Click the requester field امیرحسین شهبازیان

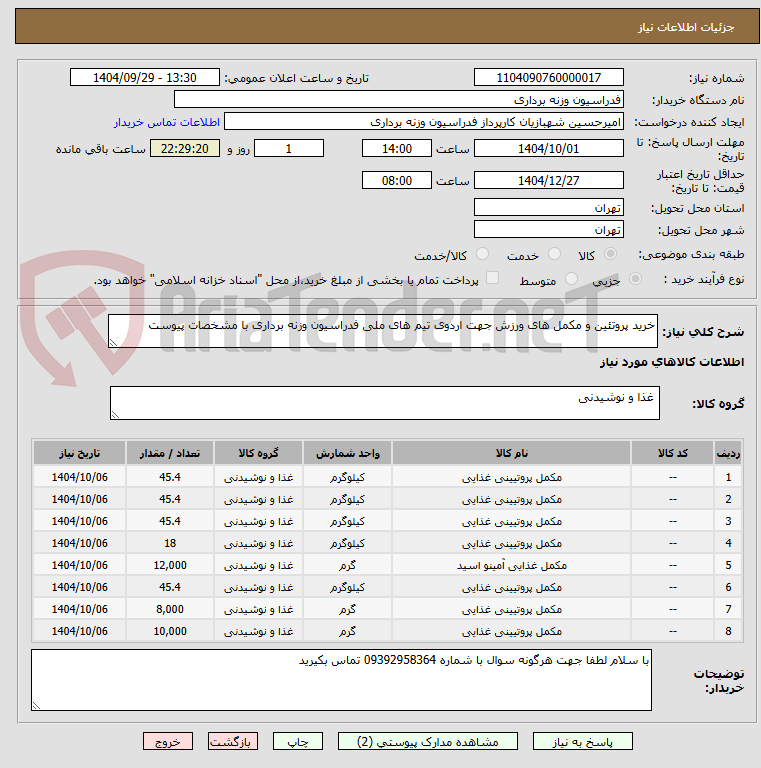(x=424, y=121)
